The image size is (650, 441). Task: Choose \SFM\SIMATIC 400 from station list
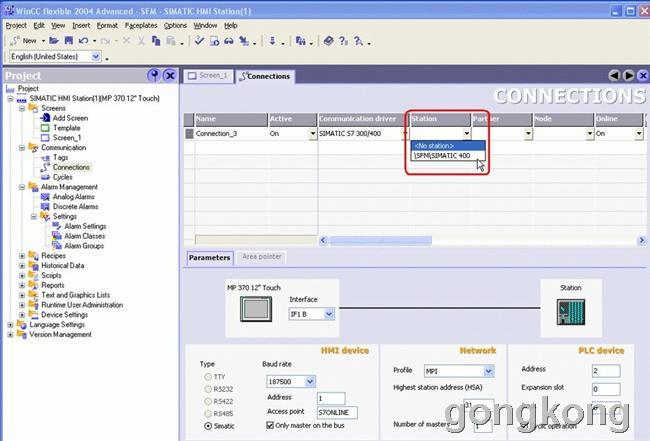pyautogui.click(x=448, y=156)
